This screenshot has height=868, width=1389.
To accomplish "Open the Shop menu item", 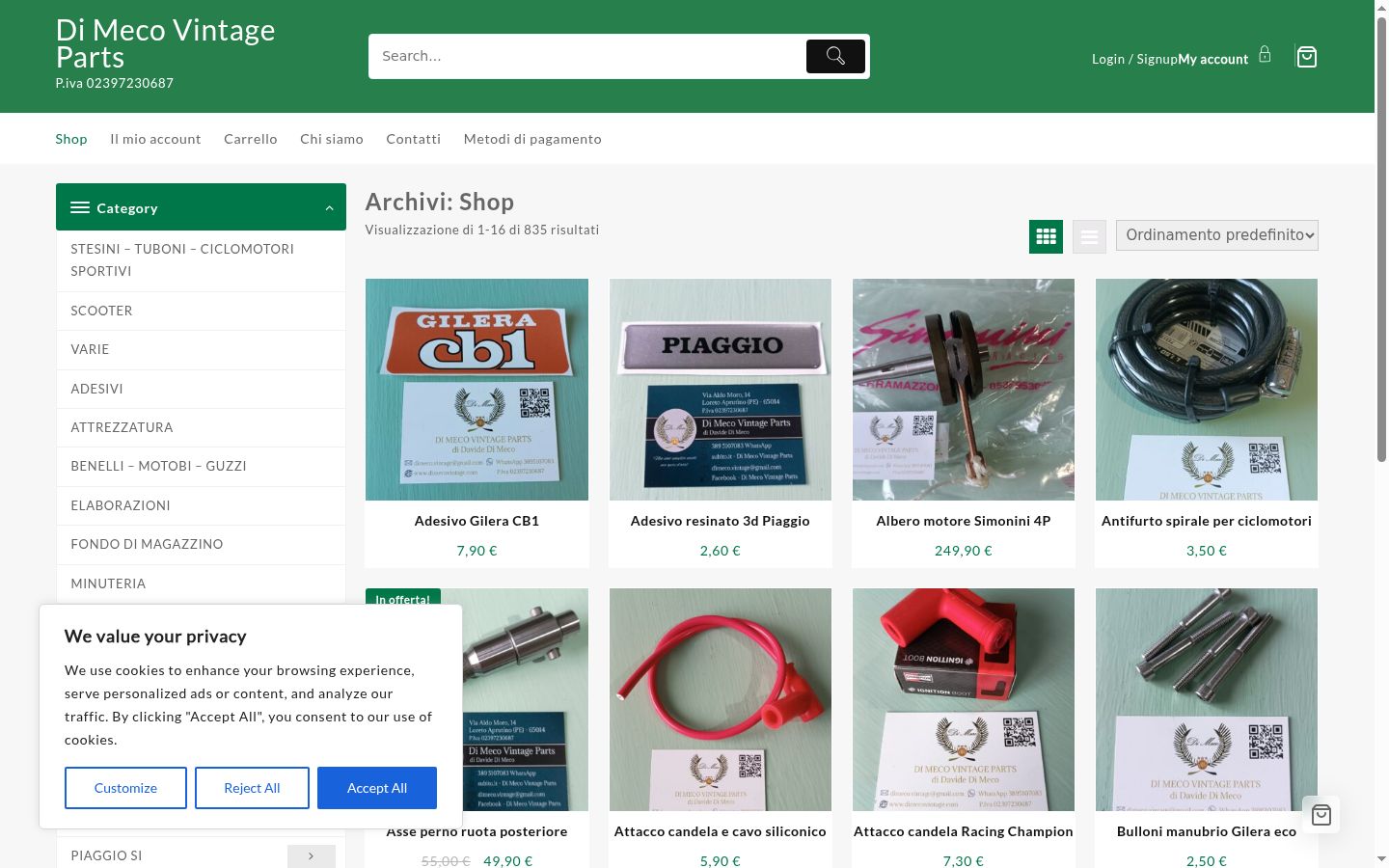I will click(71, 139).
